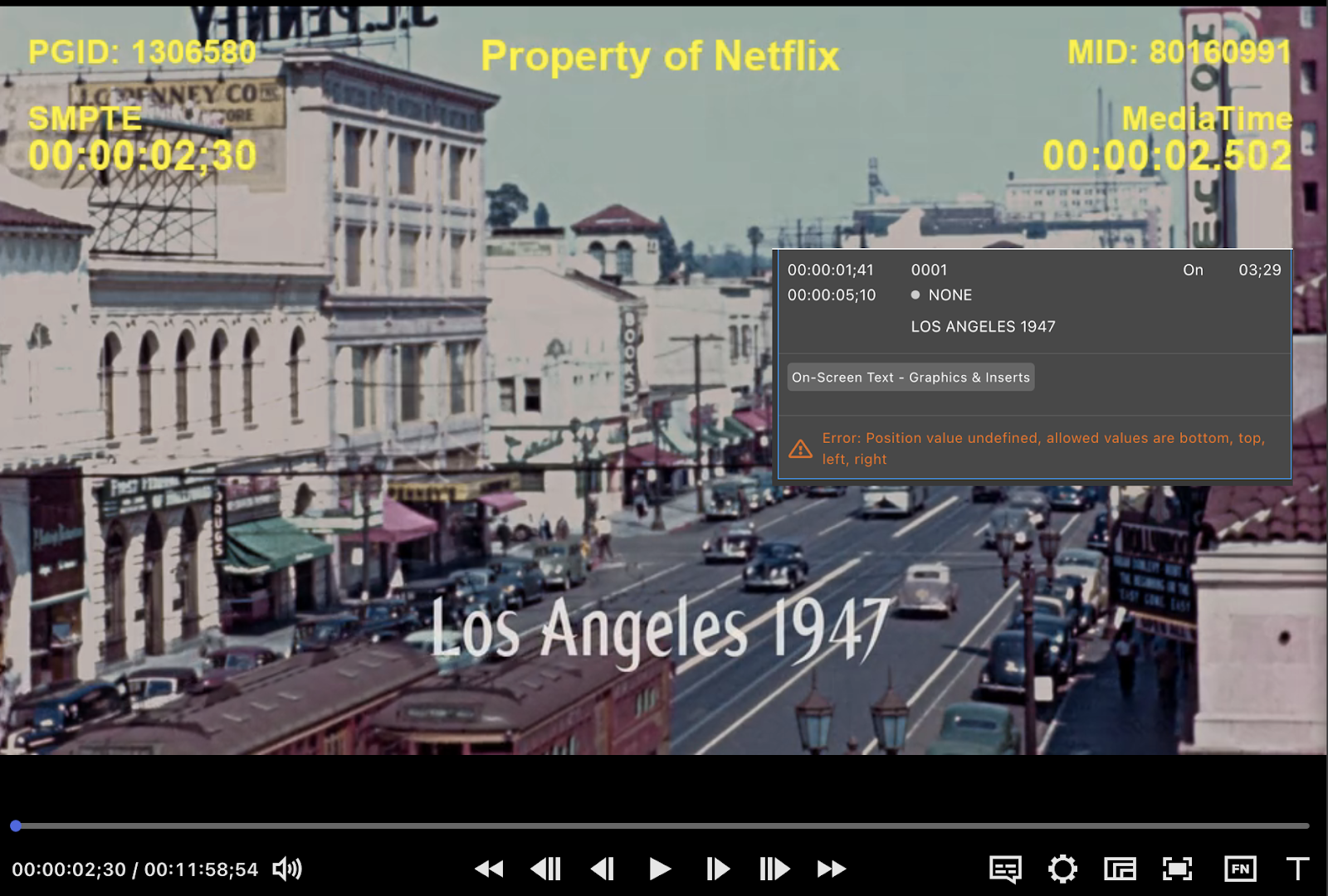Click the total duration 00:11:58;54
This screenshot has width=1328, height=896.
(201, 869)
